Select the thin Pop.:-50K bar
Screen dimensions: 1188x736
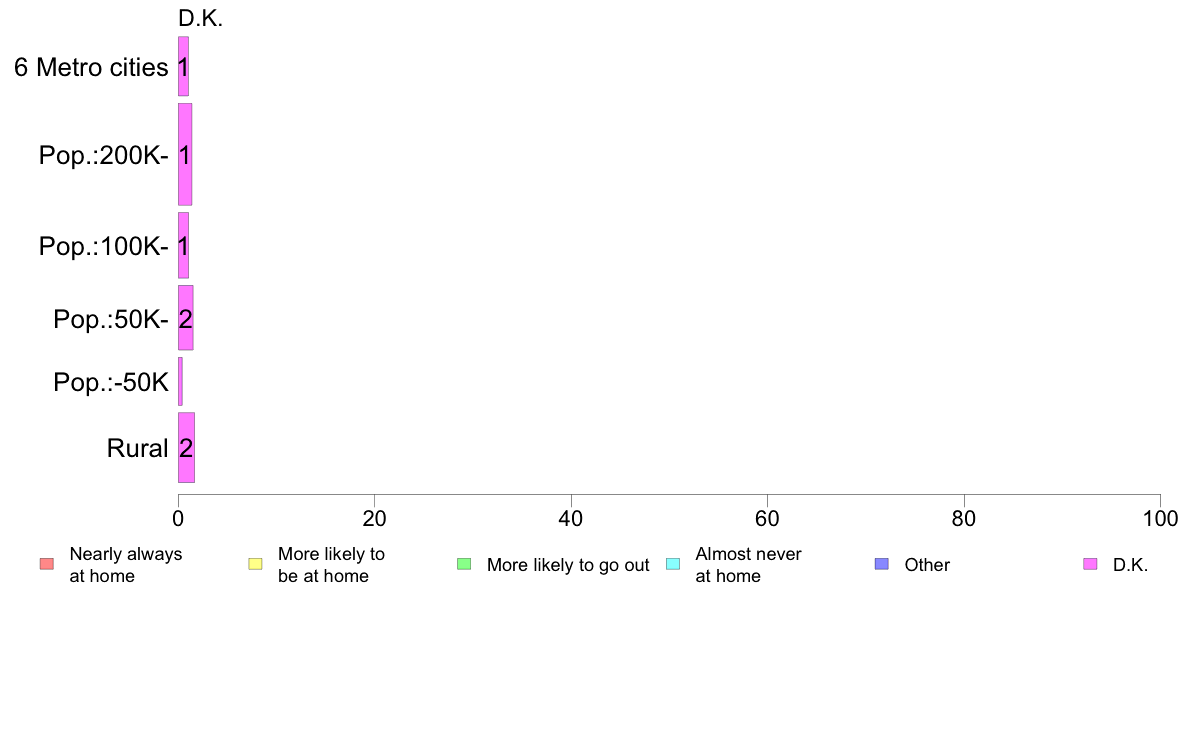(x=180, y=381)
